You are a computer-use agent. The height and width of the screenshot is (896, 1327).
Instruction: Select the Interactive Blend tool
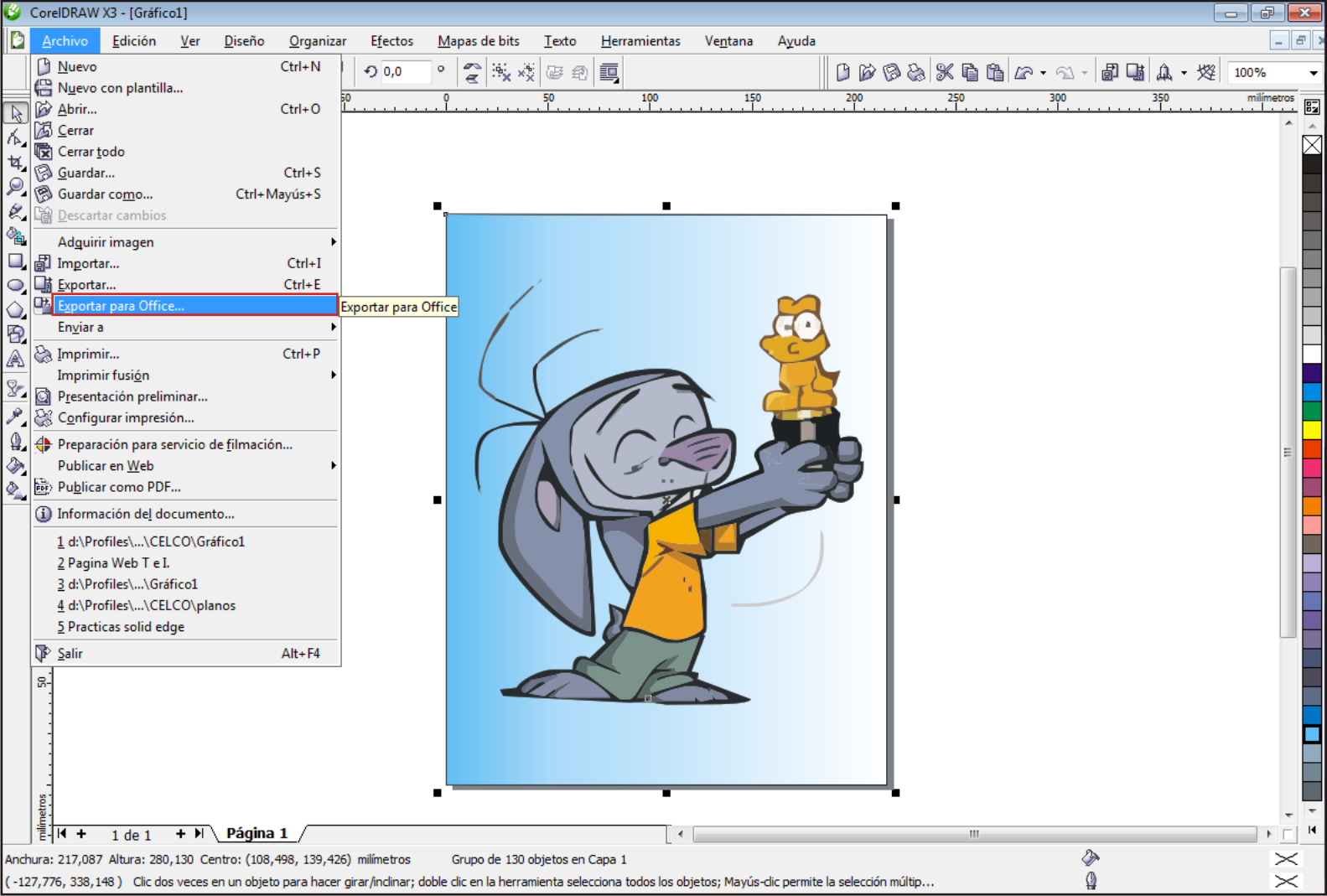pyautogui.click(x=16, y=387)
